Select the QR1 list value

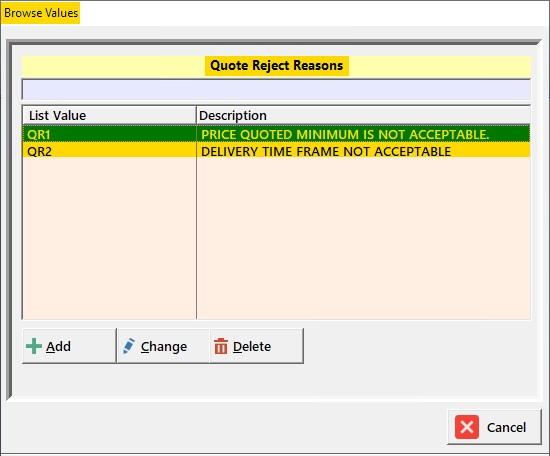[x=39, y=134]
